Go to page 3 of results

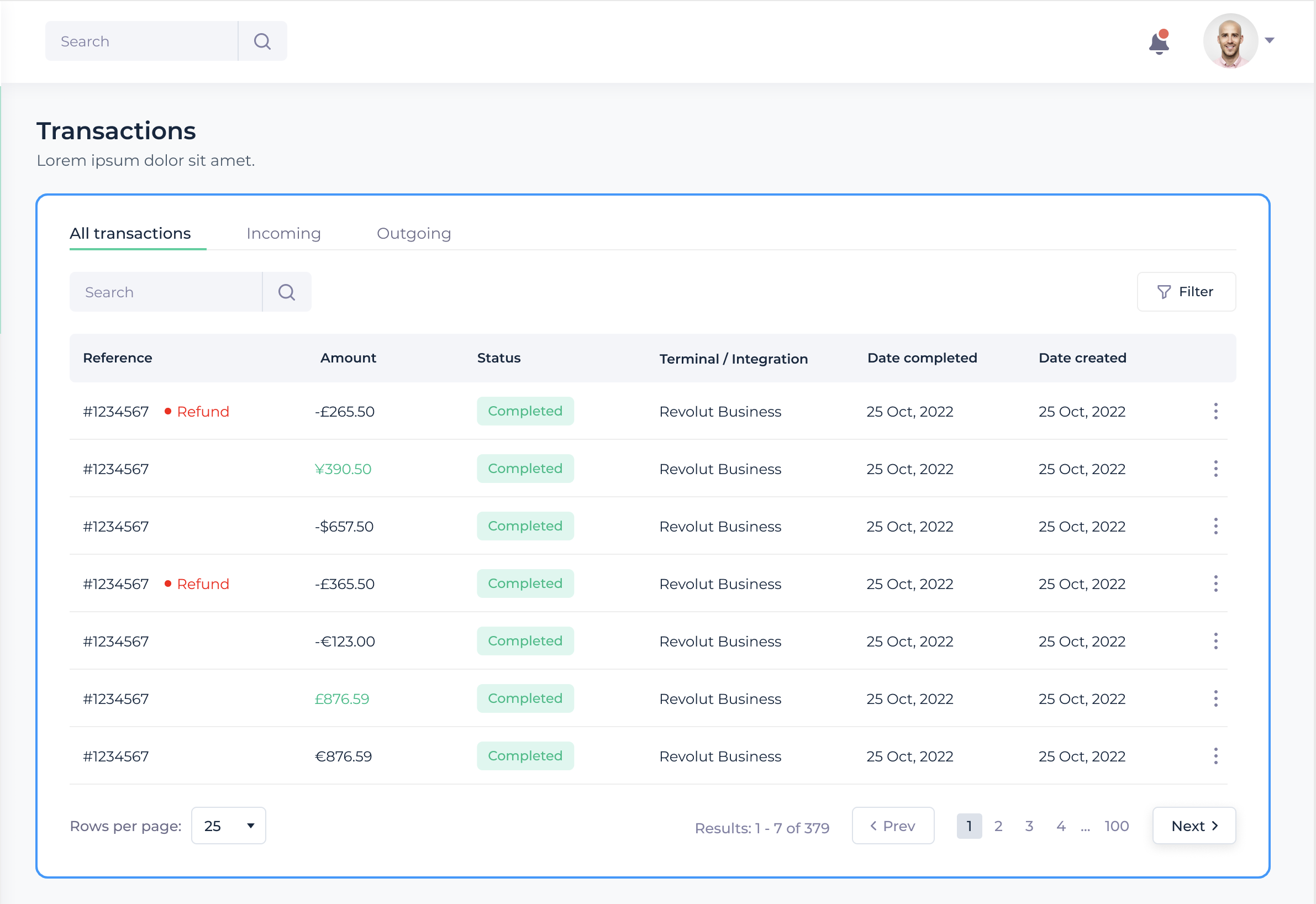pyautogui.click(x=1029, y=826)
